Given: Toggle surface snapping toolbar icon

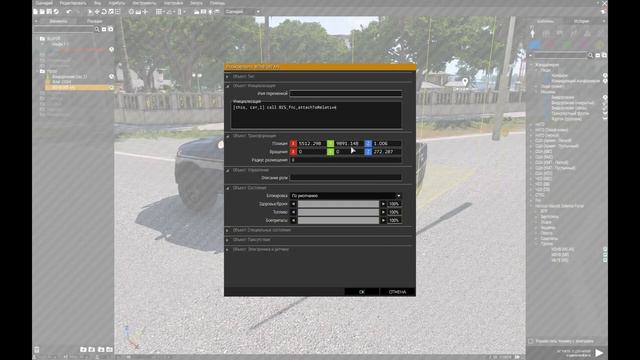Looking at the screenshot, I should (x=138, y=11).
